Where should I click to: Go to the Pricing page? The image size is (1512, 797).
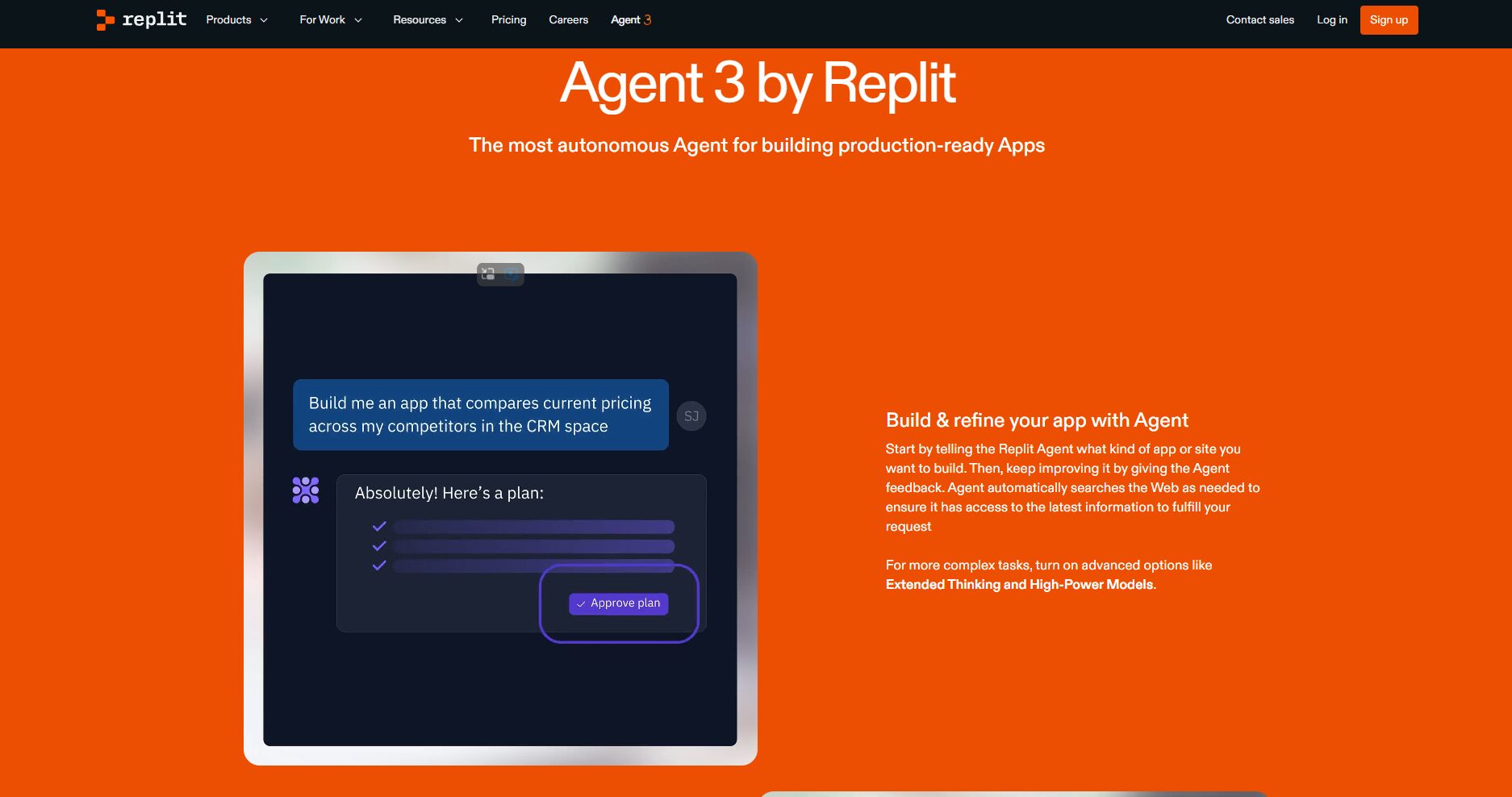pos(508,19)
